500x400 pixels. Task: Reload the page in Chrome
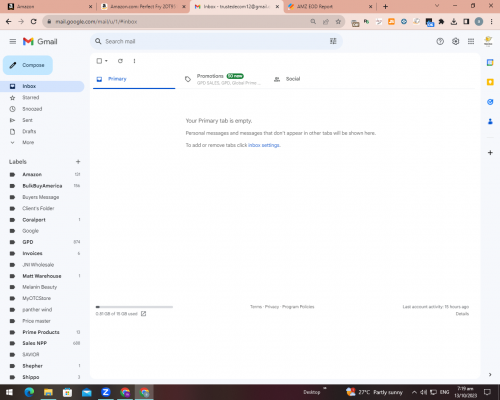[x=33, y=21]
